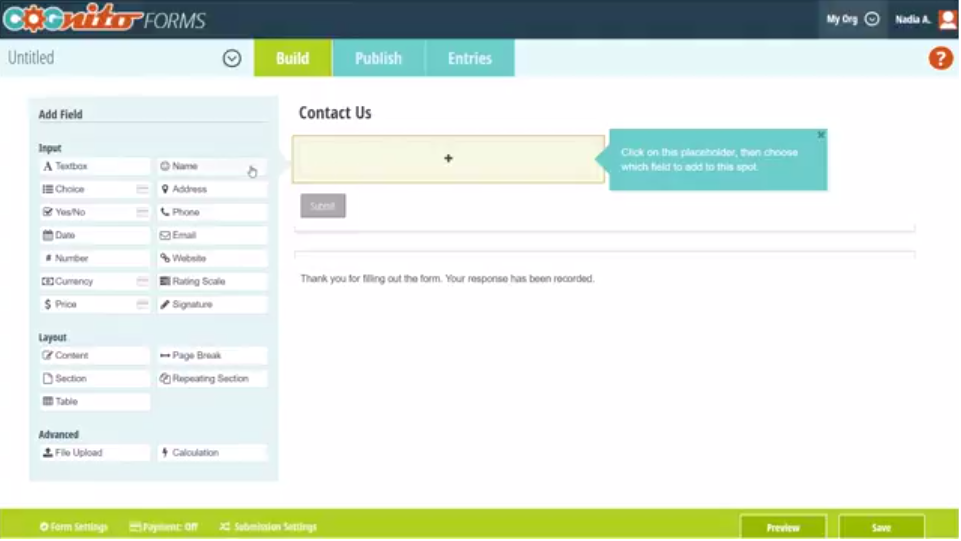Click the orange help question mark icon

[940, 58]
